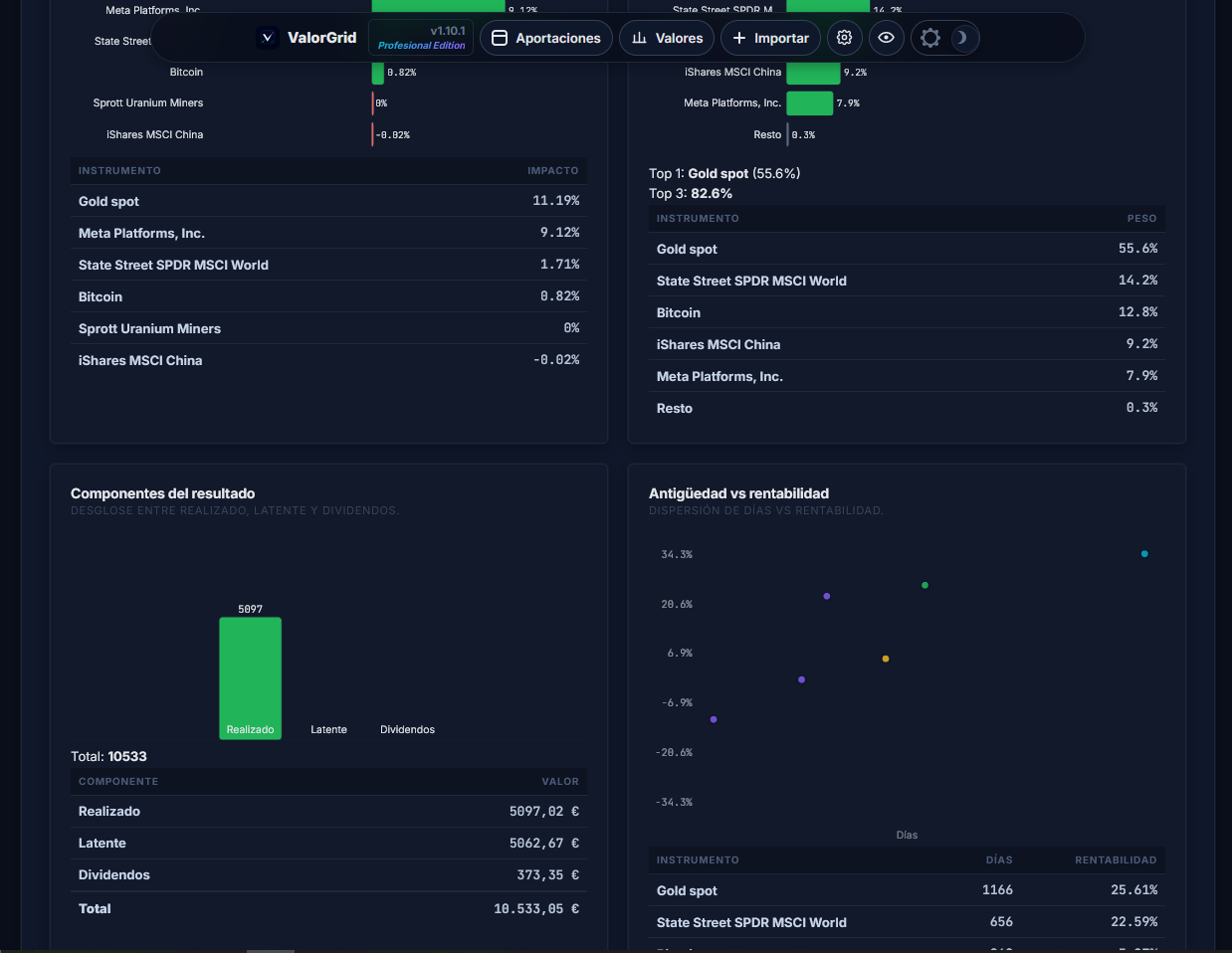
Task: Click the Total: 10533 summary text
Action: click(x=108, y=757)
